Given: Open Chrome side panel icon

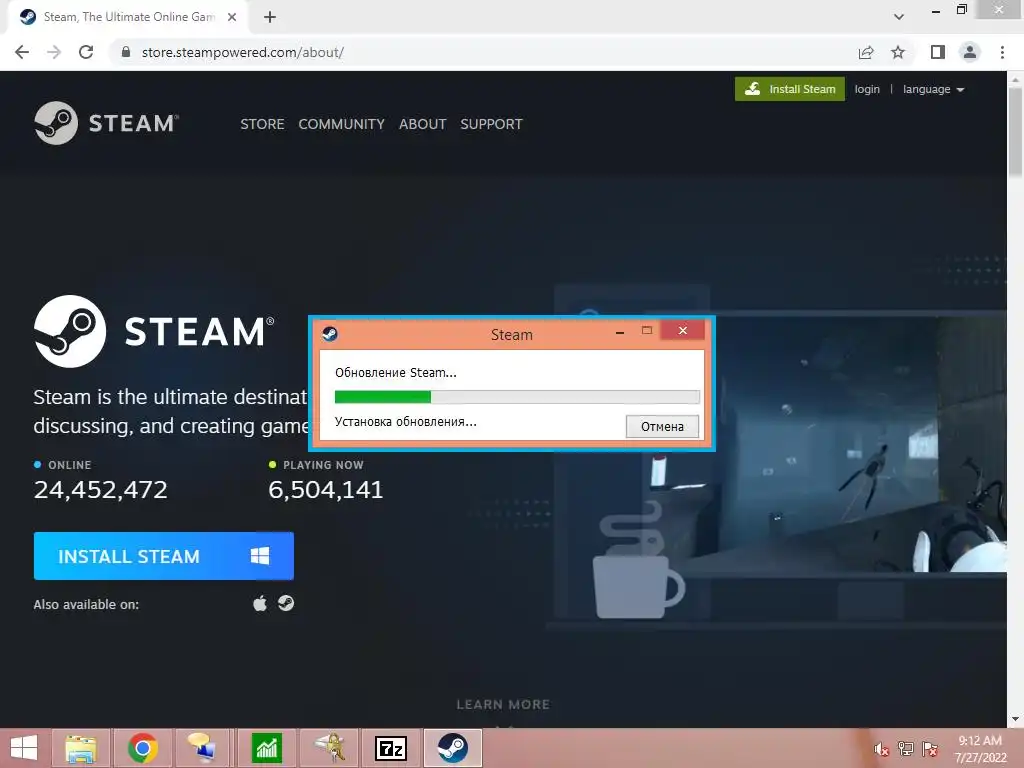Looking at the screenshot, I should click(938, 52).
